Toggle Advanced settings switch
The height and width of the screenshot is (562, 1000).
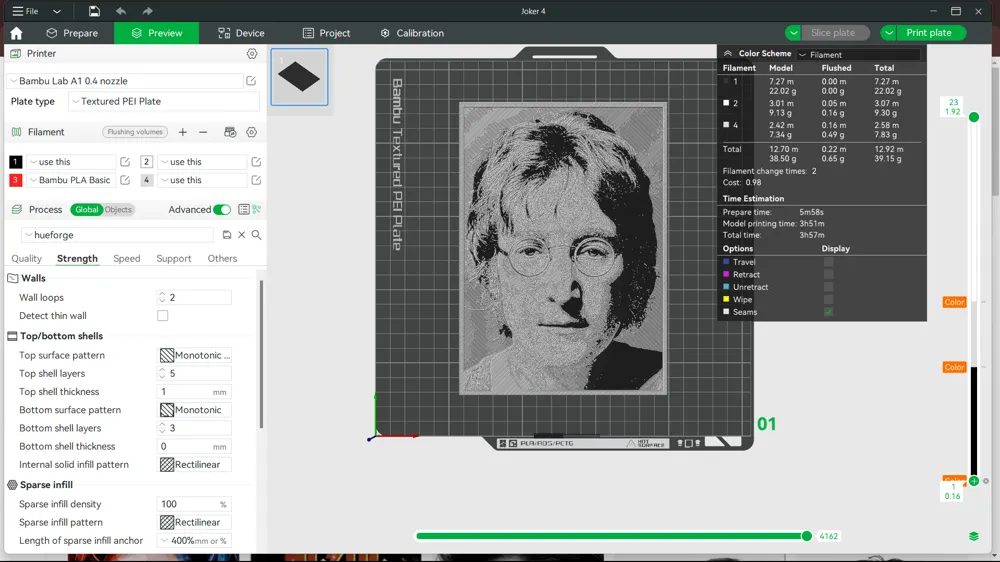(222, 209)
